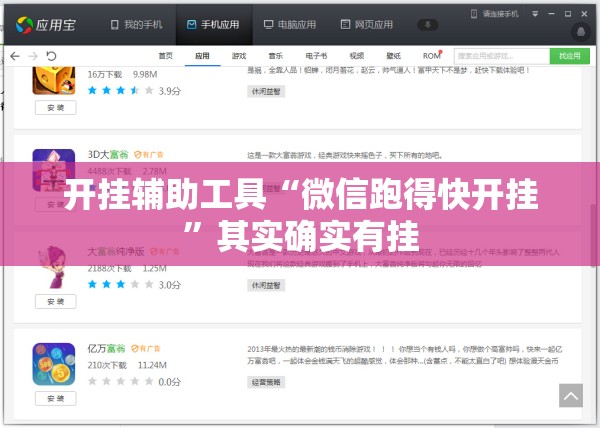Click 休闲益智 tag under 大富翁纯净版
The image size is (600, 428).
tap(266, 285)
